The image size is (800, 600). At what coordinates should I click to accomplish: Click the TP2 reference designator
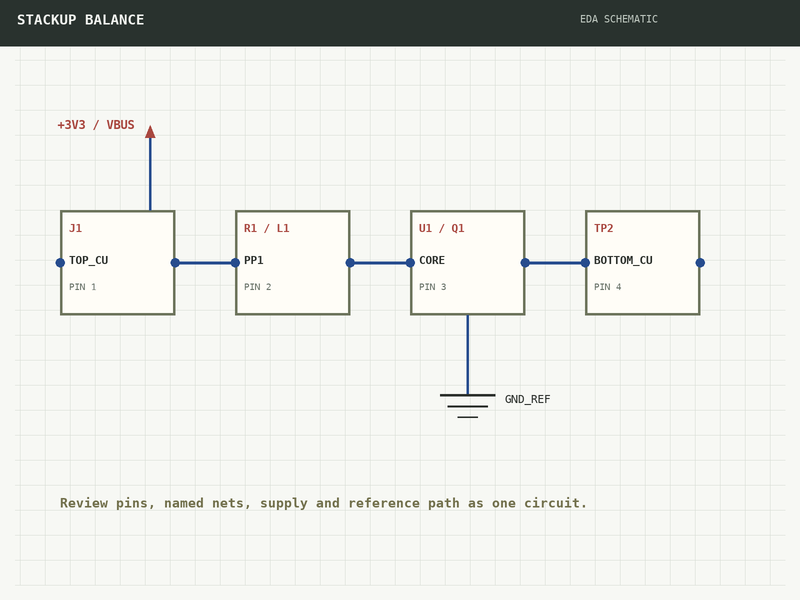604,228
